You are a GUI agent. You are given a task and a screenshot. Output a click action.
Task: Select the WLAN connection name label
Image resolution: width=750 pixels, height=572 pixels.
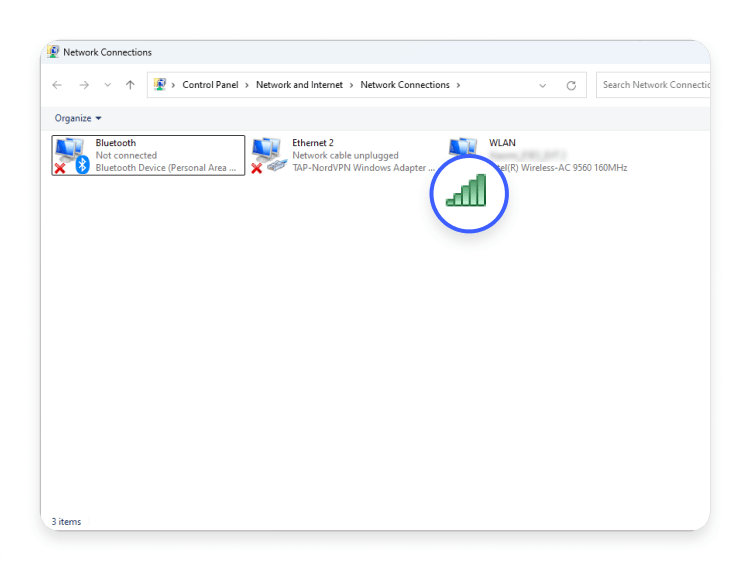[502, 143]
